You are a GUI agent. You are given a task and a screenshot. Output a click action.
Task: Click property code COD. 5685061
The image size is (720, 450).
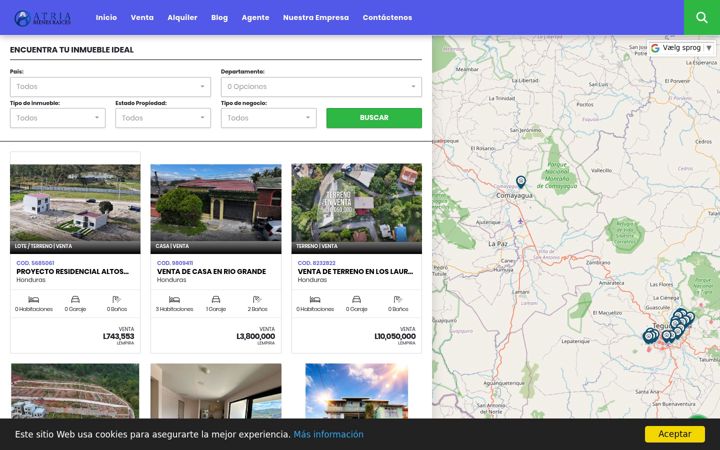point(35,263)
